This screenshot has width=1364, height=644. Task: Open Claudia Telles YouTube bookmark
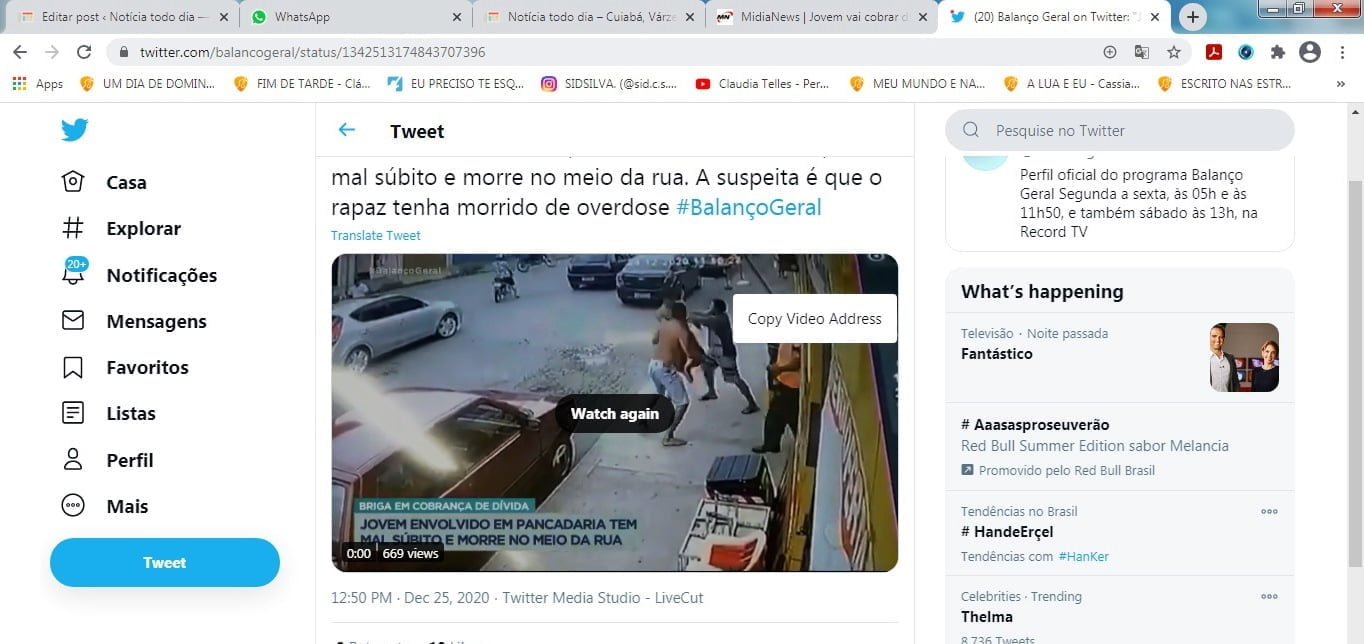click(x=762, y=84)
